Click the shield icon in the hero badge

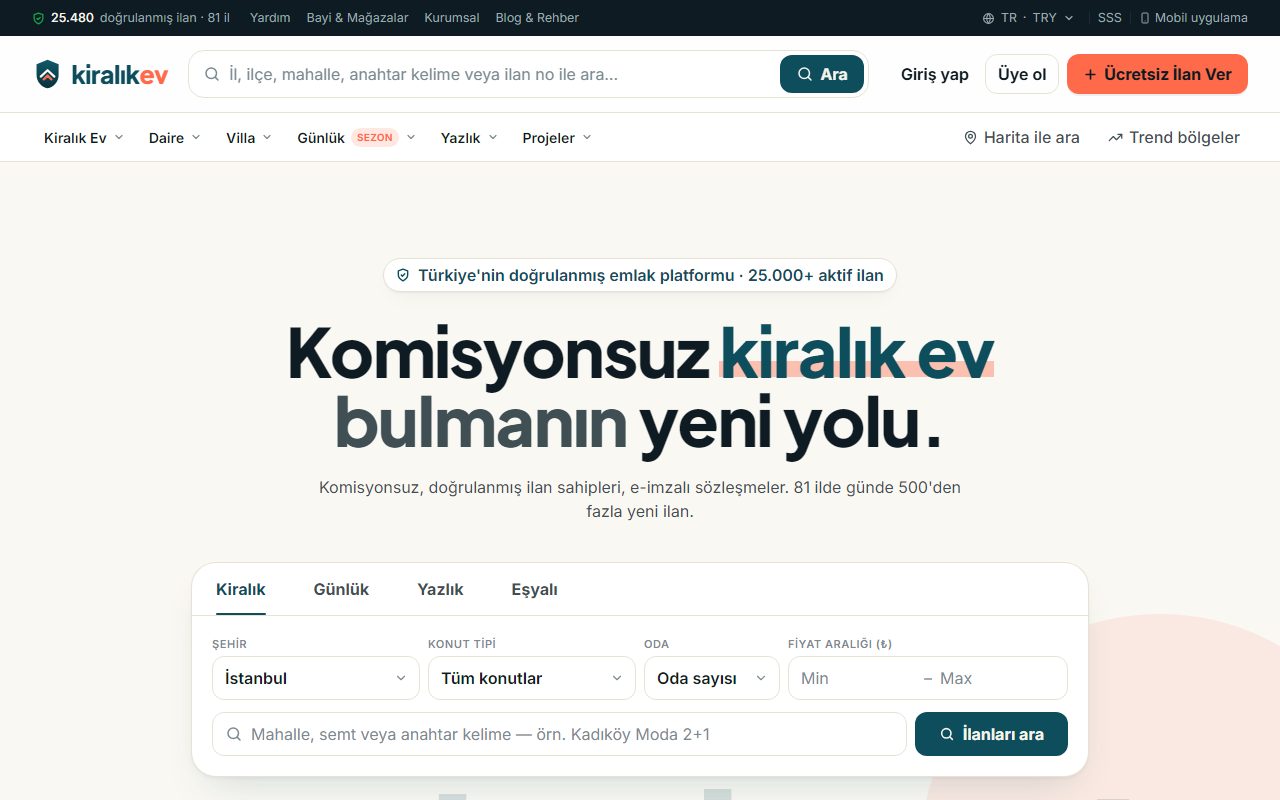(x=403, y=275)
